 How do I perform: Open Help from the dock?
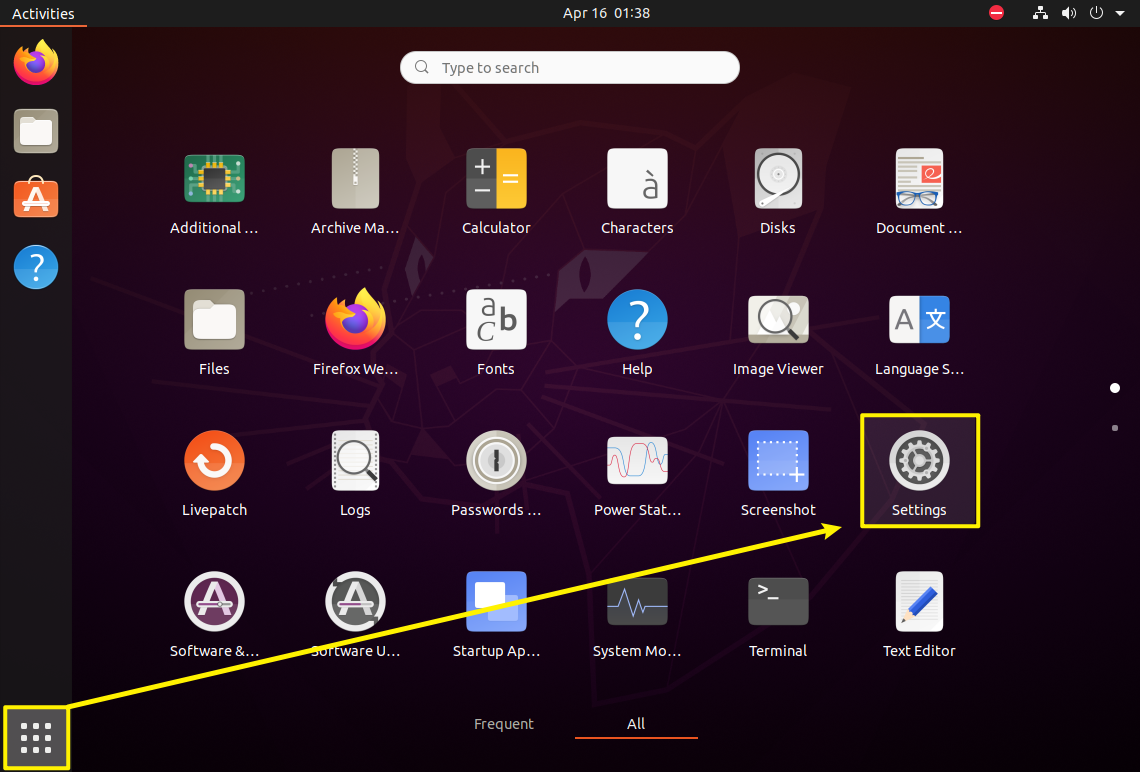tap(36, 267)
